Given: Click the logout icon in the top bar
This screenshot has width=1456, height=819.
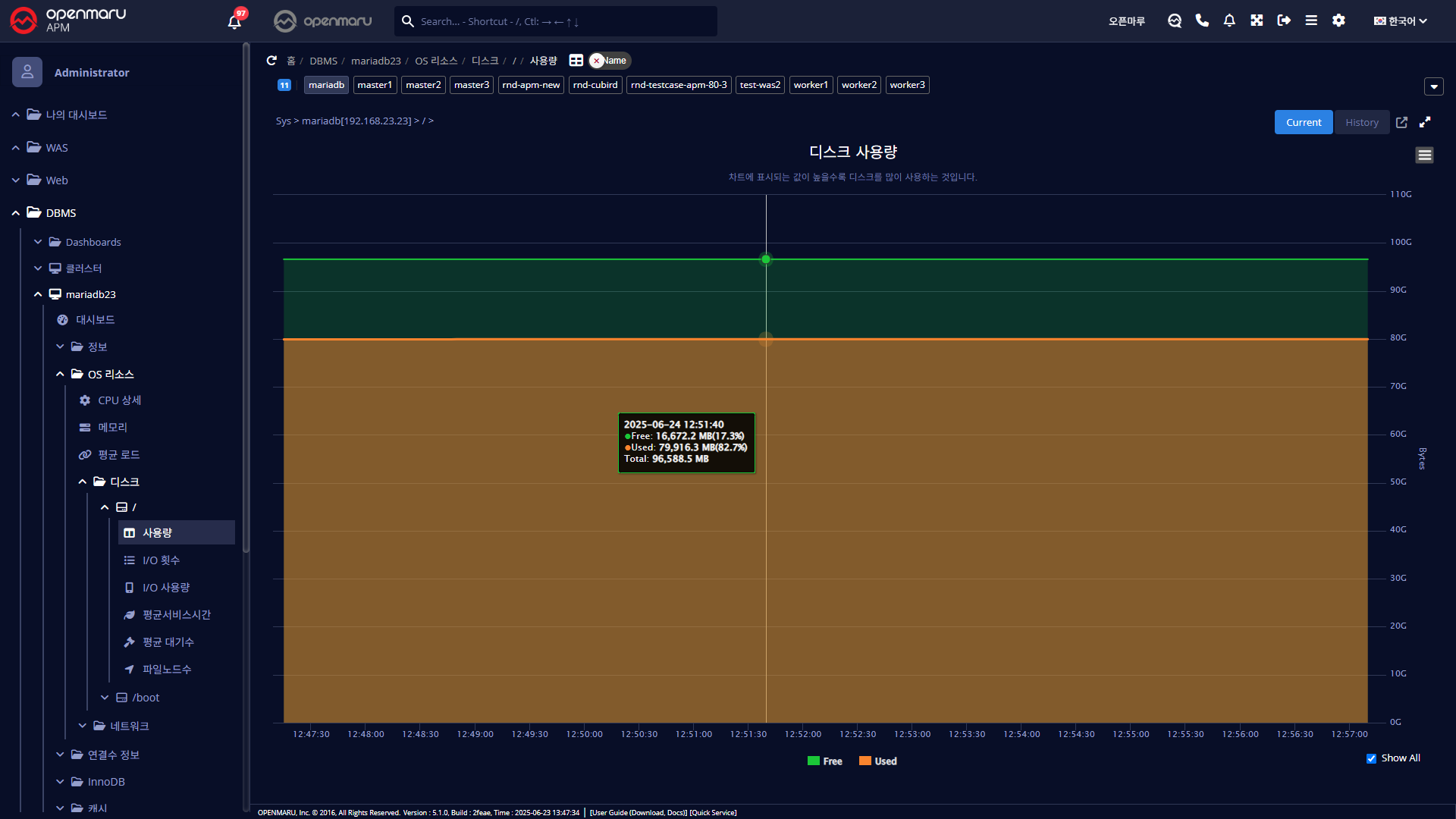Looking at the screenshot, I should pos(1283,20).
